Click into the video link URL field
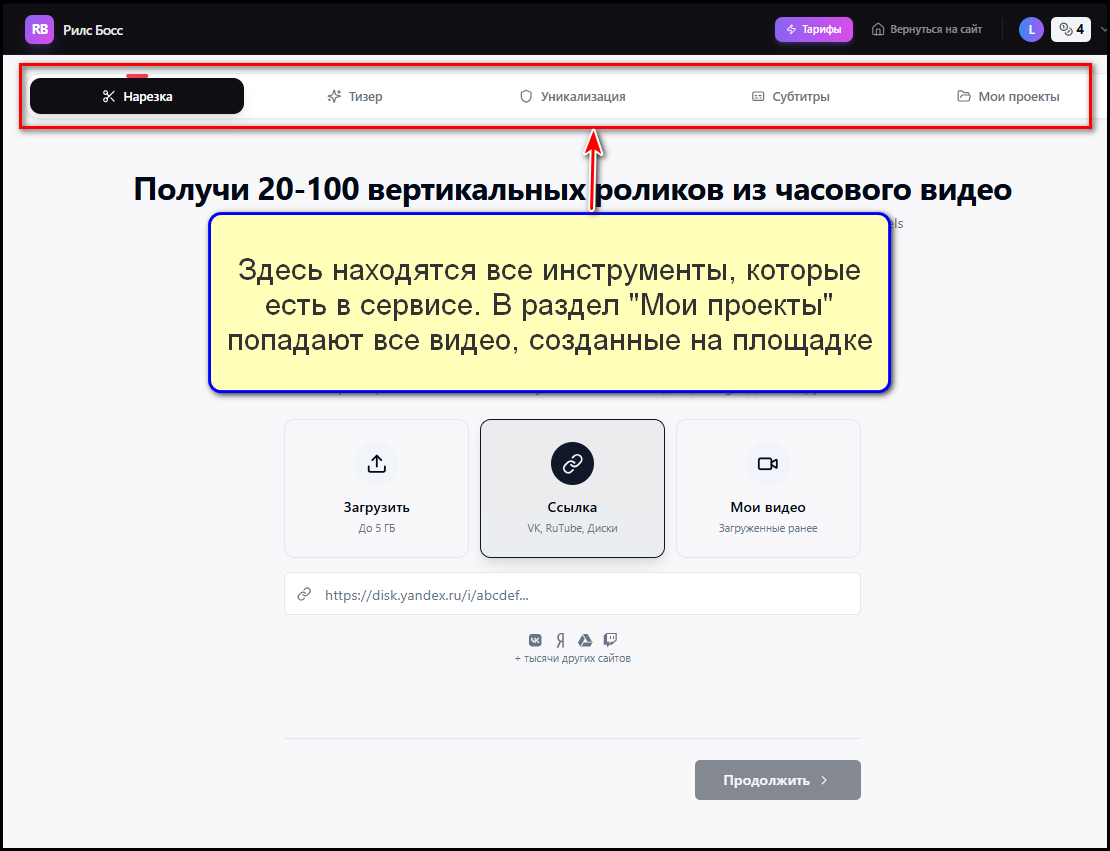This screenshot has width=1110, height=851. pos(585,594)
